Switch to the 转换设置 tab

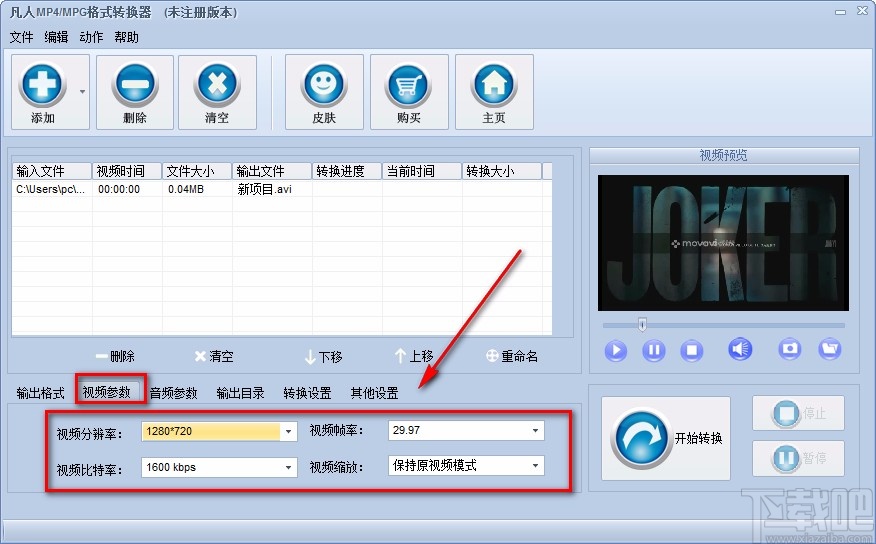coord(307,393)
